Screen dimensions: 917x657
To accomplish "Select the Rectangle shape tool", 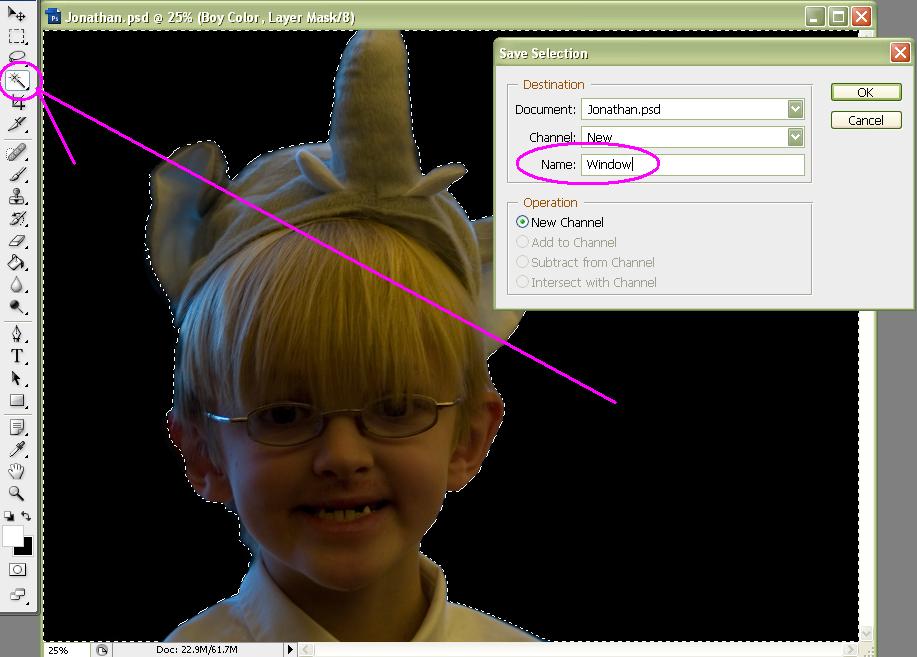I will [16, 401].
